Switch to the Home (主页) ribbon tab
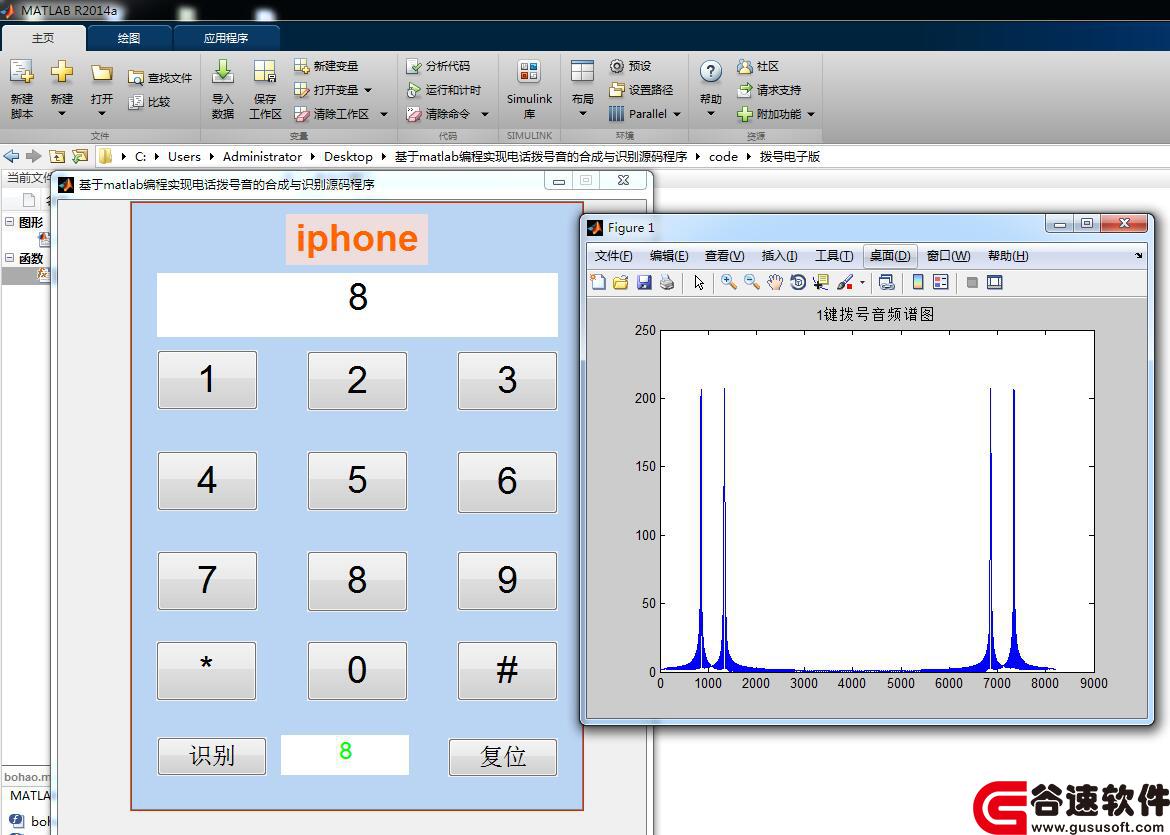Viewport: 1170px width, 835px height. coord(43,38)
